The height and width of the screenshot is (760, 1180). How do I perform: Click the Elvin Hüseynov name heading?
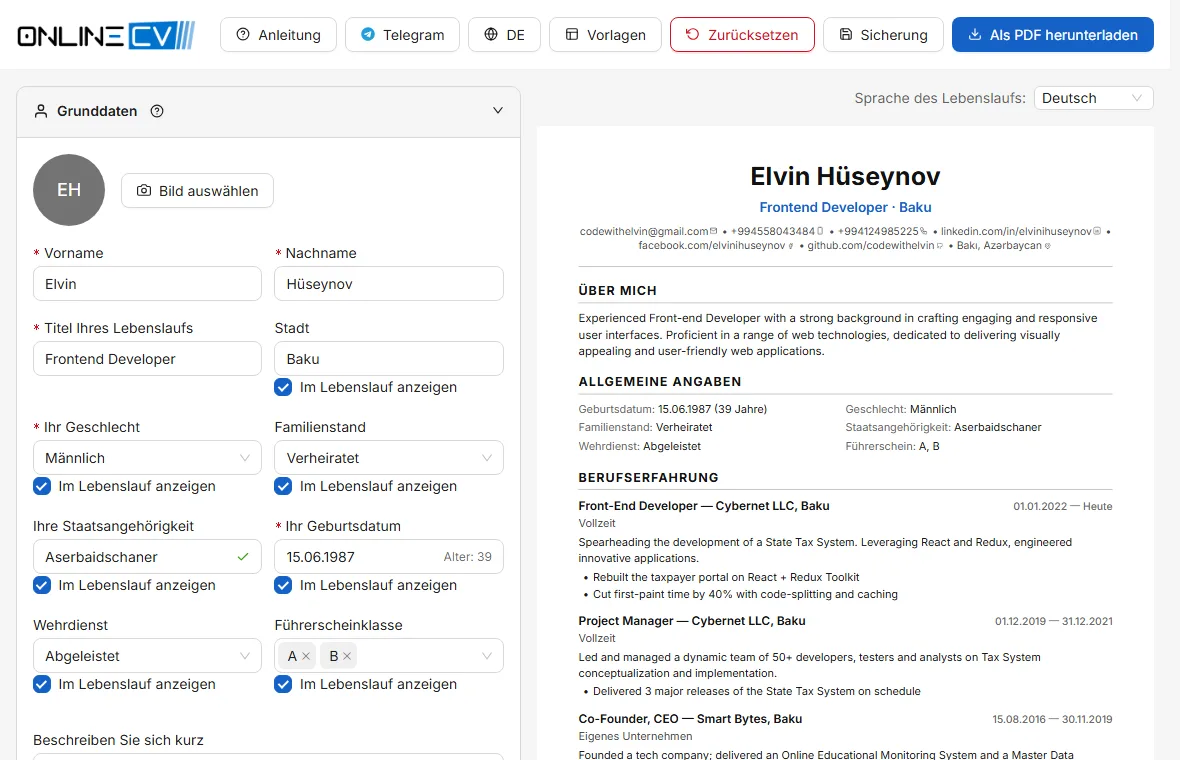click(x=845, y=176)
